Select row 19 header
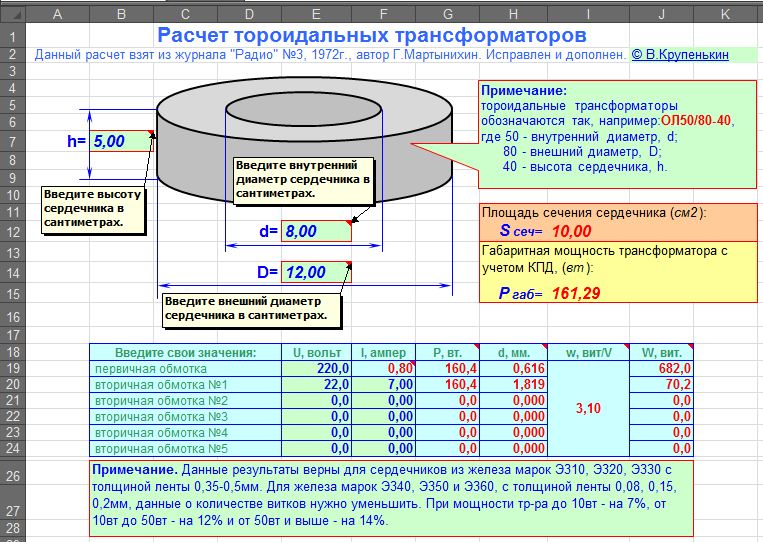This screenshot has height=542, width=763. (x=13, y=368)
